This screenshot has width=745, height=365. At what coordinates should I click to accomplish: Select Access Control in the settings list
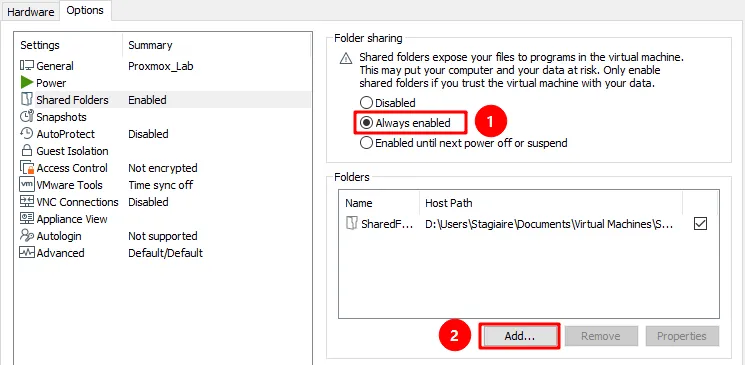point(72,168)
